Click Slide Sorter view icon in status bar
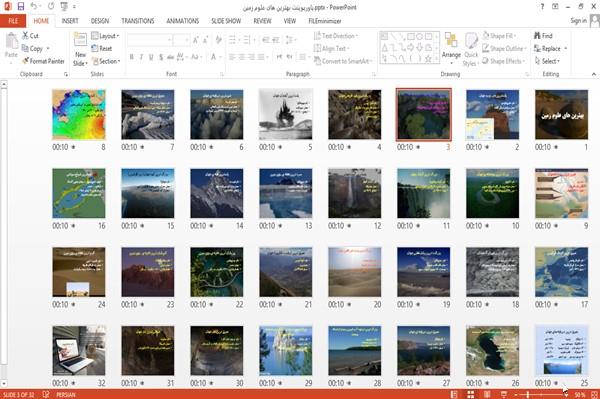 [471, 394]
